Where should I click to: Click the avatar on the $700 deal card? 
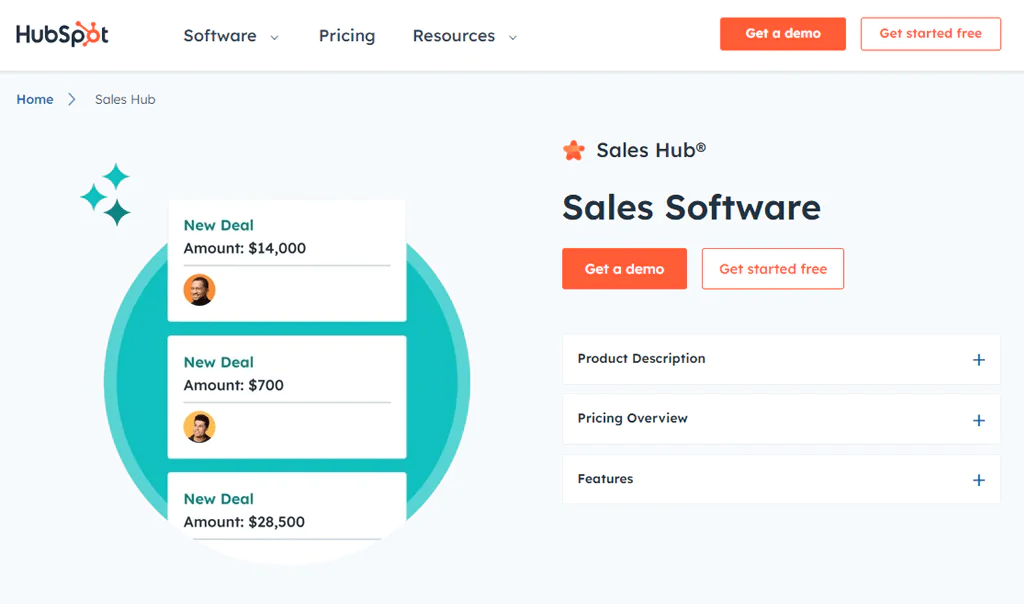coord(199,427)
